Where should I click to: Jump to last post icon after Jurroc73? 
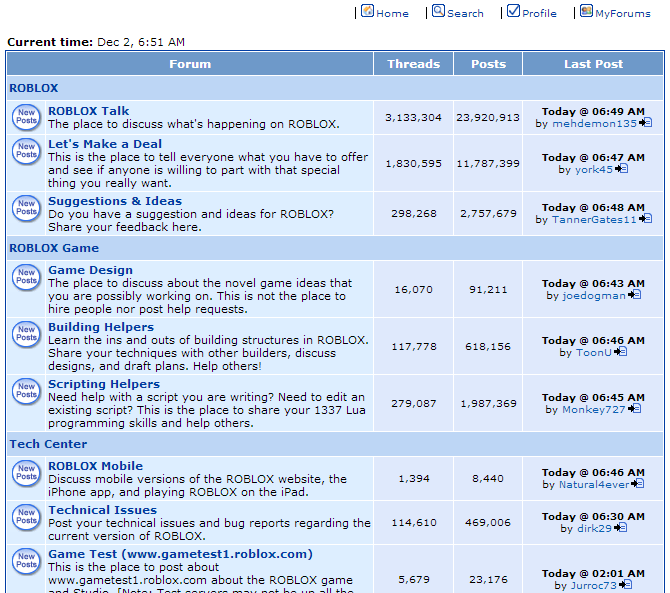[x=626, y=584]
